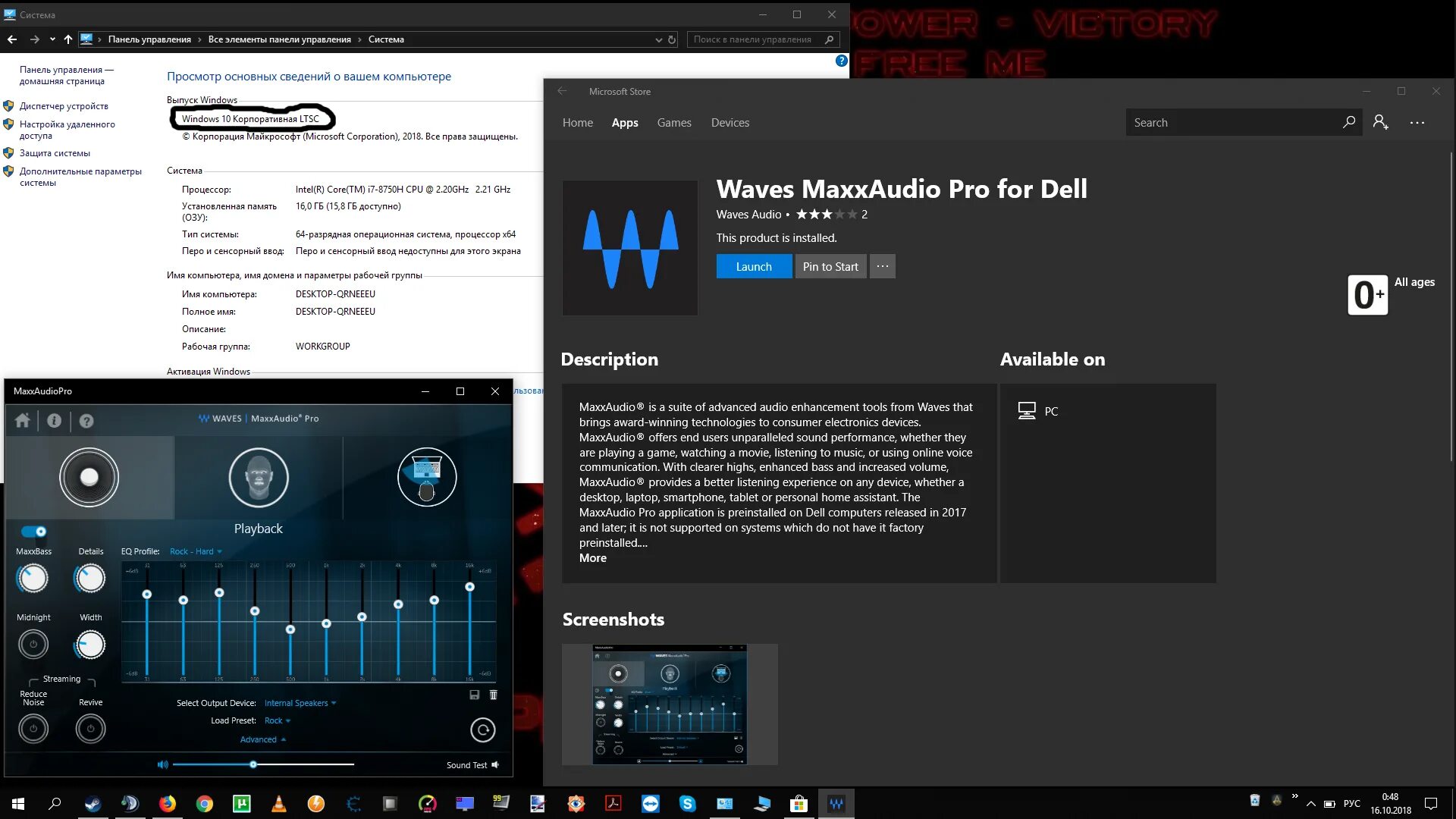This screenshot has height=819, width=1456.
Task: Adjust the MaxxBass knob
Action: coord(33,579)
